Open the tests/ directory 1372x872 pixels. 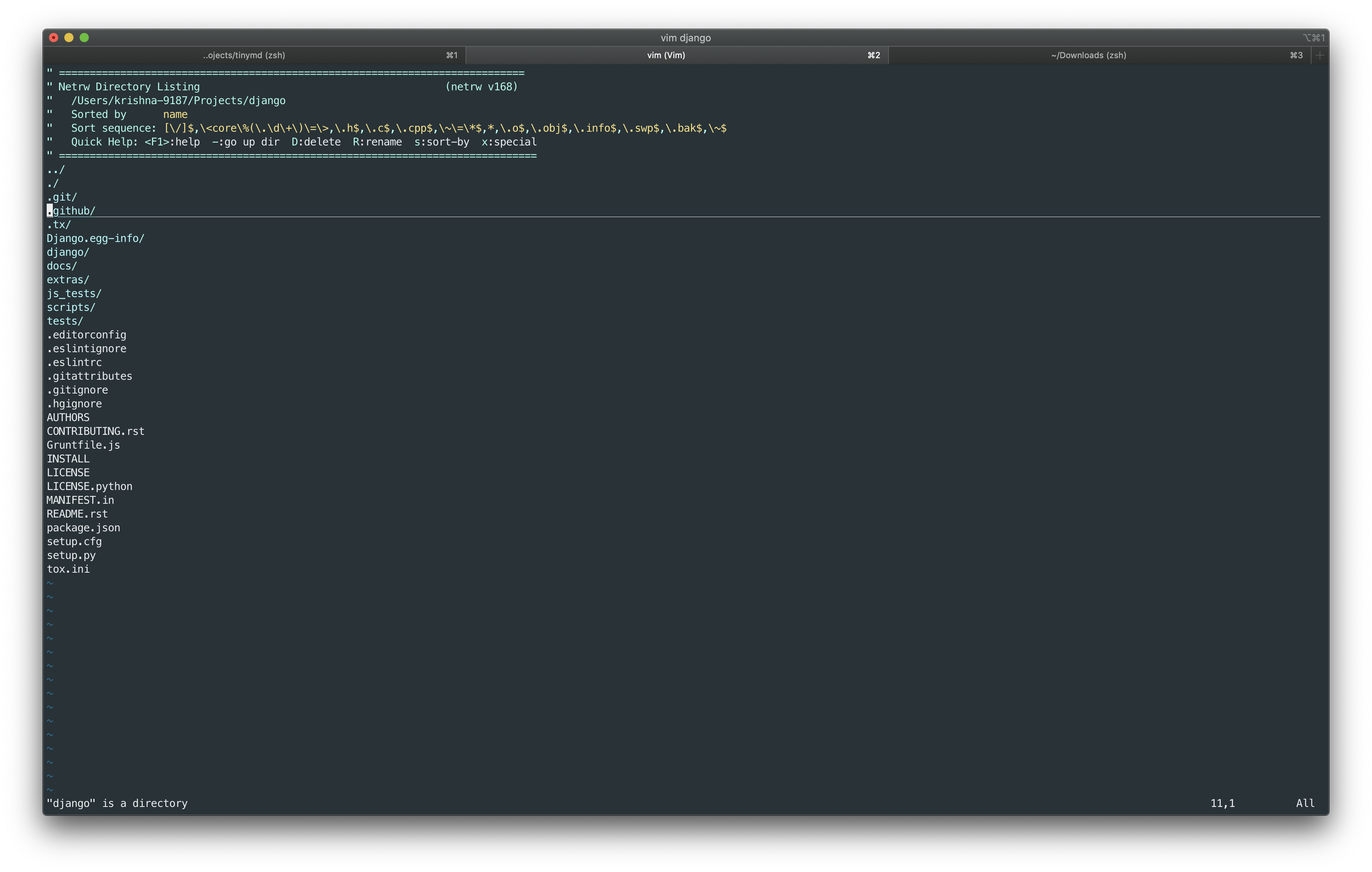click(65, 321)
